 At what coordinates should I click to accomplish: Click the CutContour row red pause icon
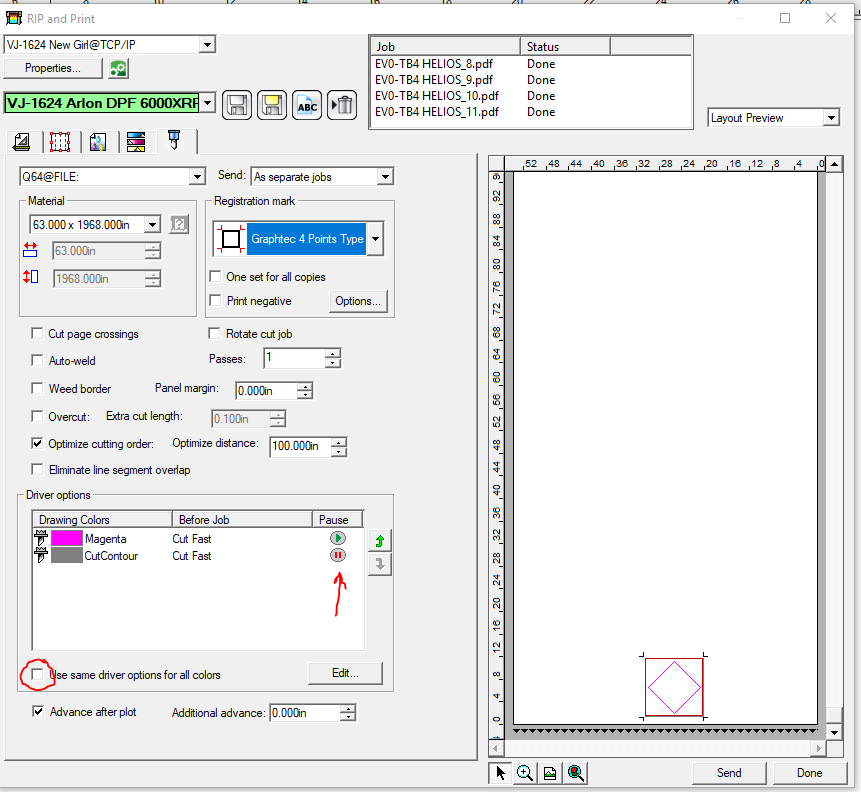coord(338,555)
